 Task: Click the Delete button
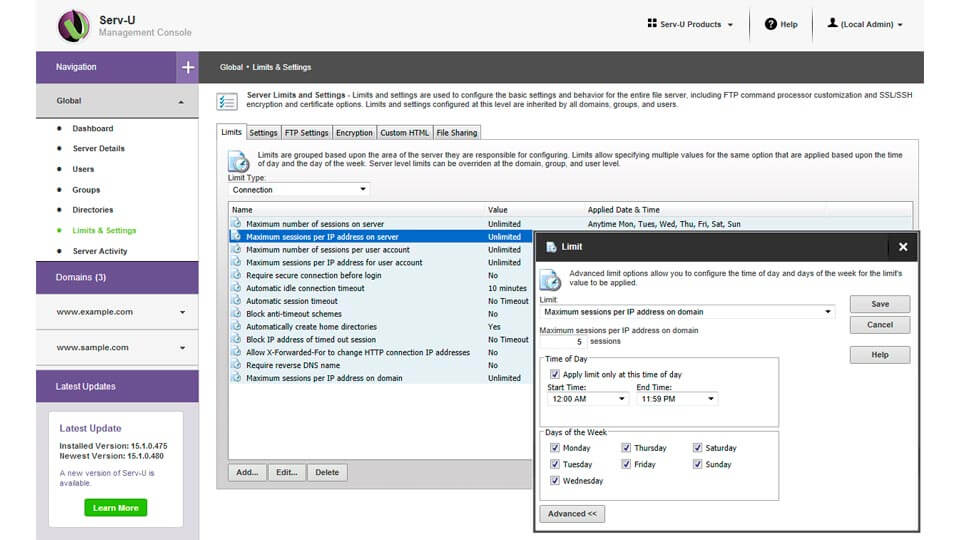[327, 472]
